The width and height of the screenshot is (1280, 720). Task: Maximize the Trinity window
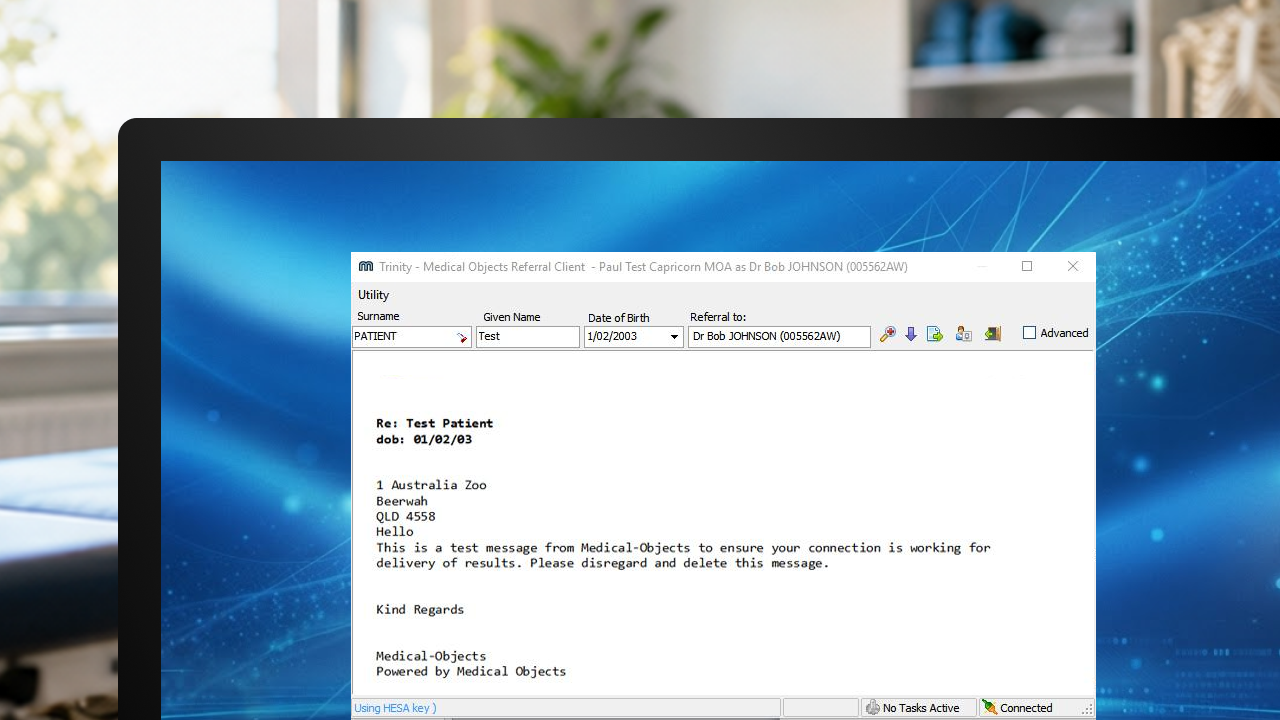[1027, 266]
